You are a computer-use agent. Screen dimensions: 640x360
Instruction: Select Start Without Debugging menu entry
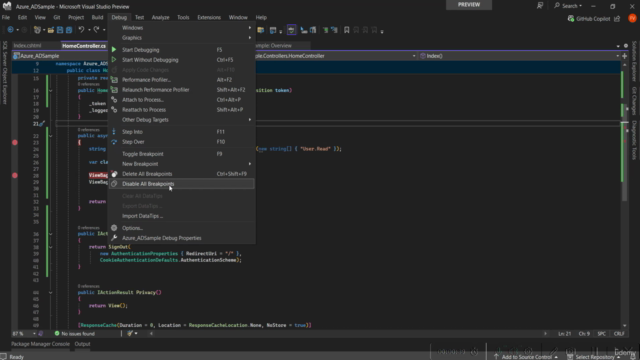click(x=182, y=60)
